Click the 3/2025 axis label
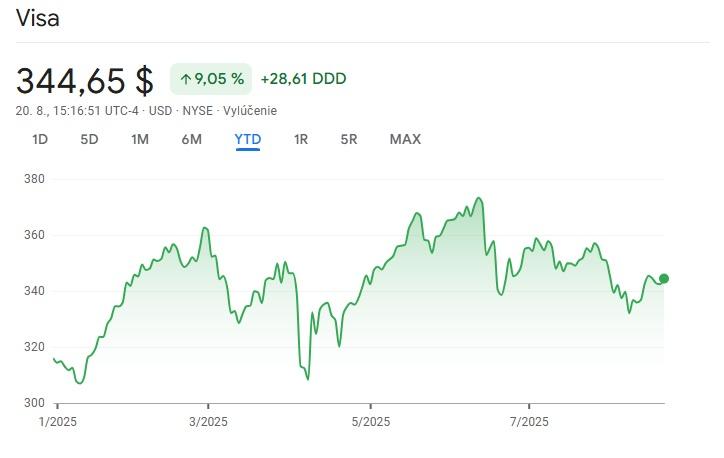724x458 pixels. pos(207,422)
